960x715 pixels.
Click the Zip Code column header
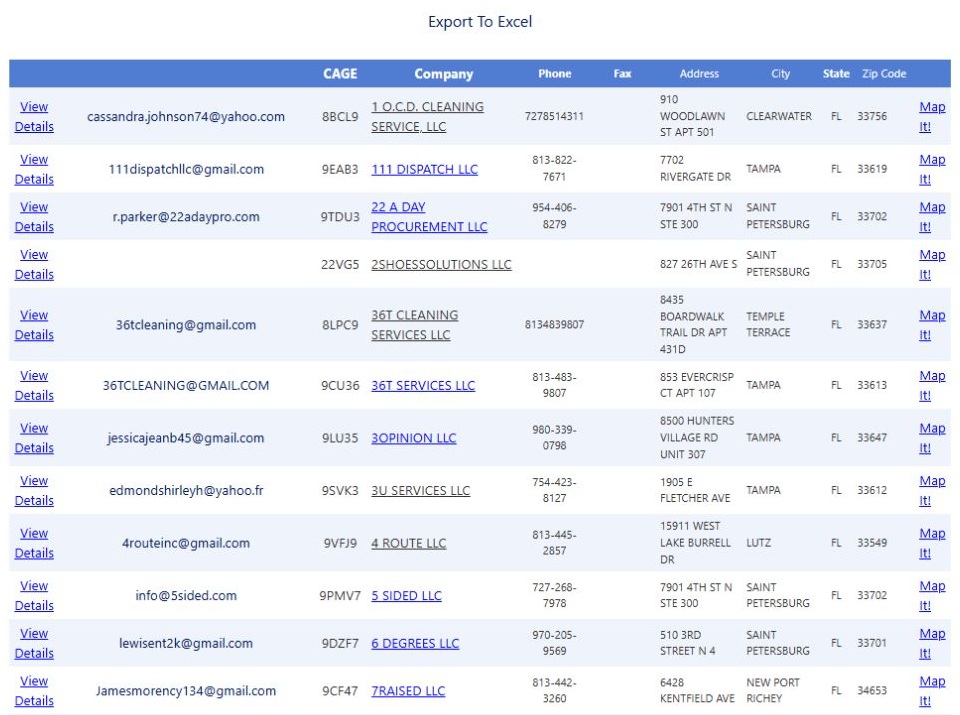coord(884,73)
